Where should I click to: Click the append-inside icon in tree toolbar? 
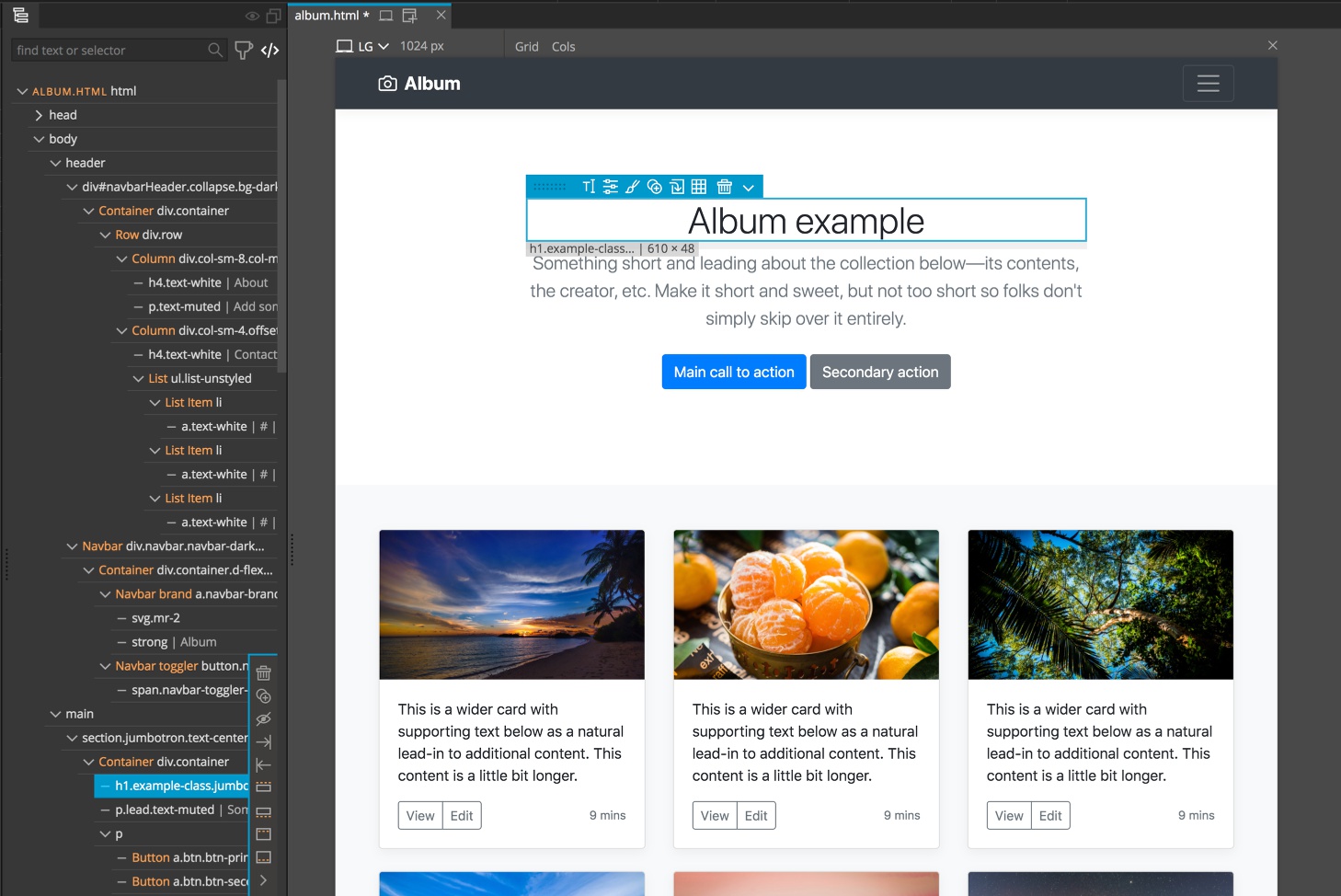263,857
